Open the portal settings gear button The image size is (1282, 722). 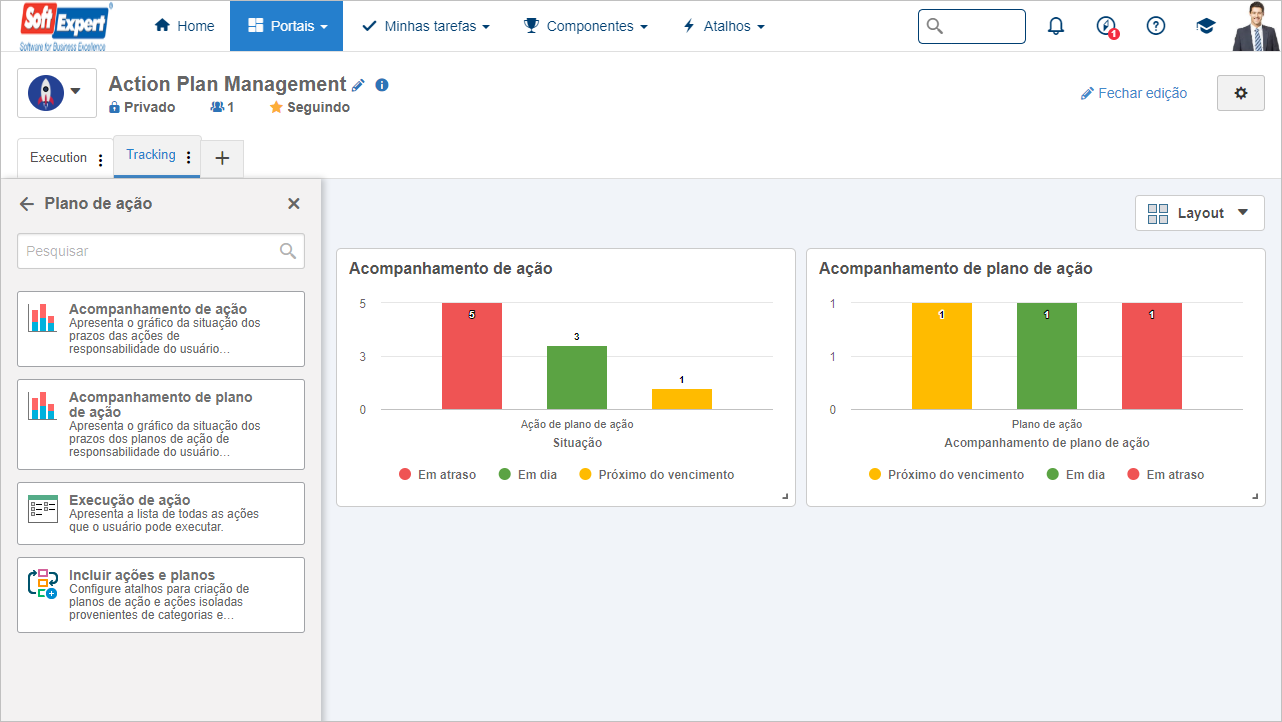[1241, 93]
